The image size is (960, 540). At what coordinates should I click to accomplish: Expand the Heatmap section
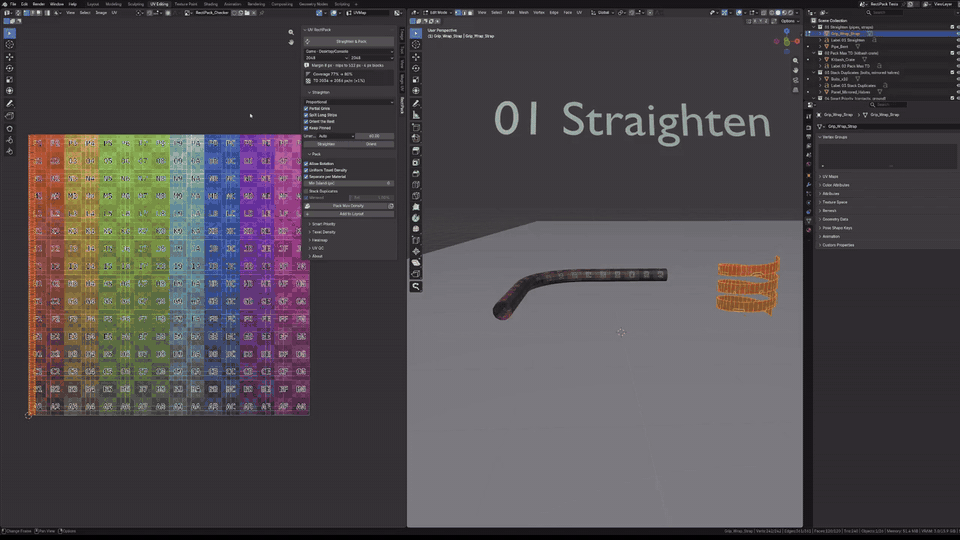[x=318, y=240]
